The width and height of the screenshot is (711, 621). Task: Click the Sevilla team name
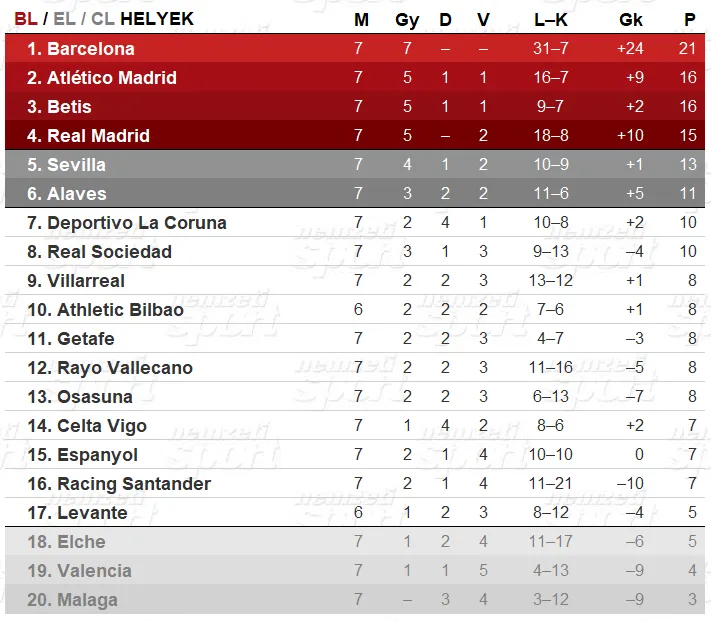76,165
